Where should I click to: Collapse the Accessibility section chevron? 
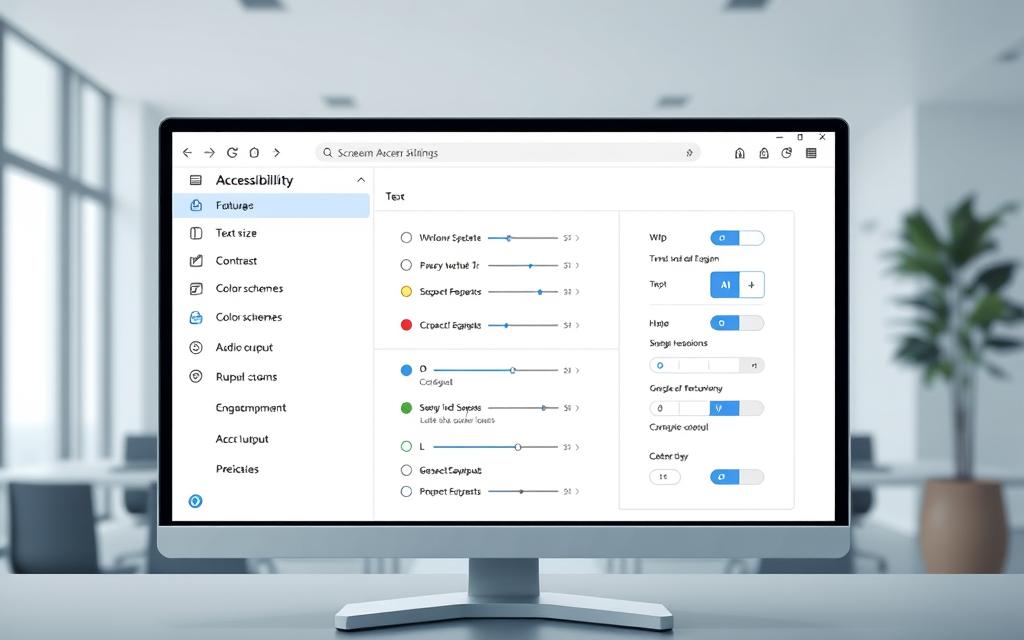pyautogui.click(x=361, y=180)
